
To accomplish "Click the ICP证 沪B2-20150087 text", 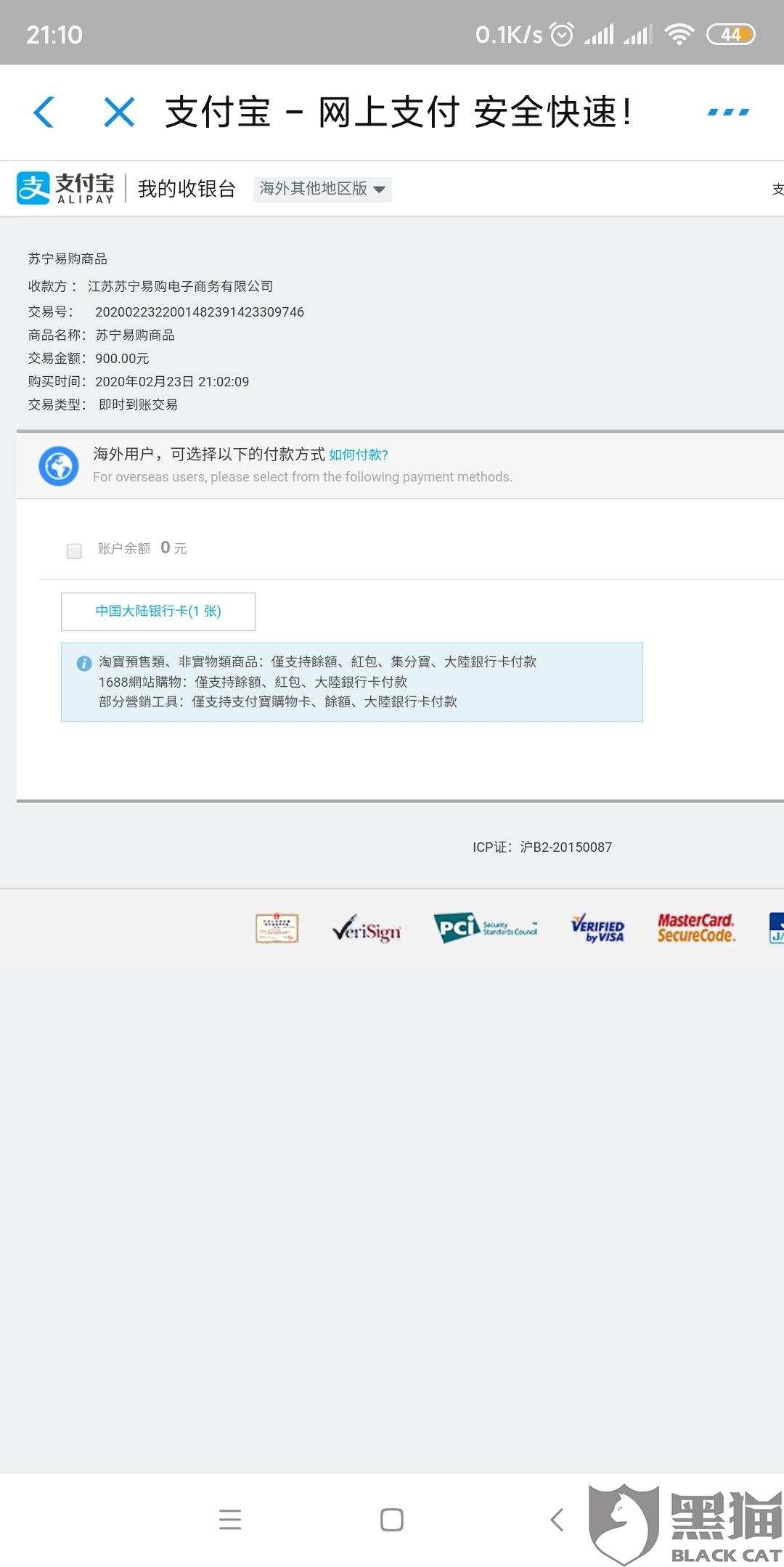I will point(542,847).
